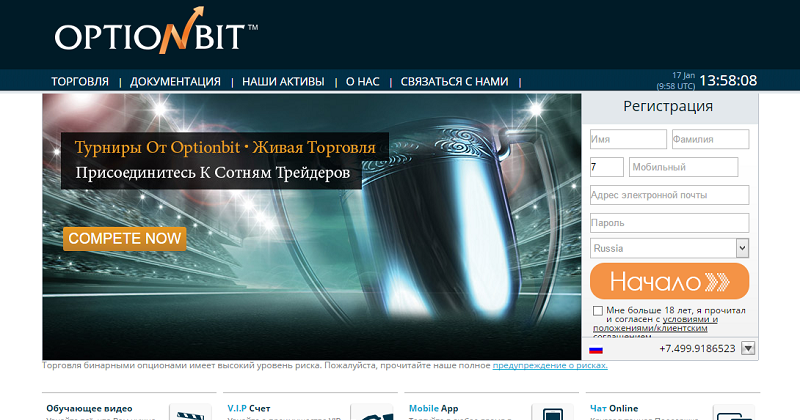Check the 'Мне больше 18 лет' checkbox
This screenshot has width=800, height=420.
[598, 311]
